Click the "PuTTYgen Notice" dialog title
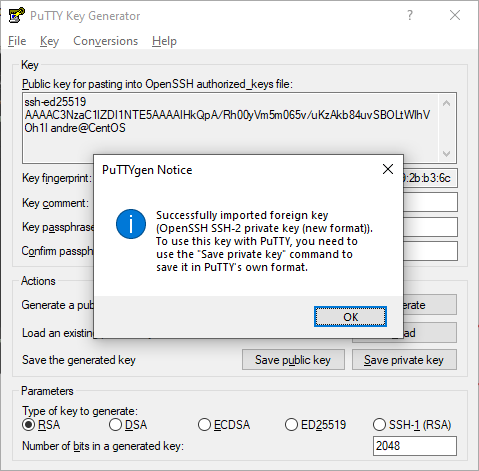Image resolution: width=479 pixels, height=471 pixels. coord(147,170)
